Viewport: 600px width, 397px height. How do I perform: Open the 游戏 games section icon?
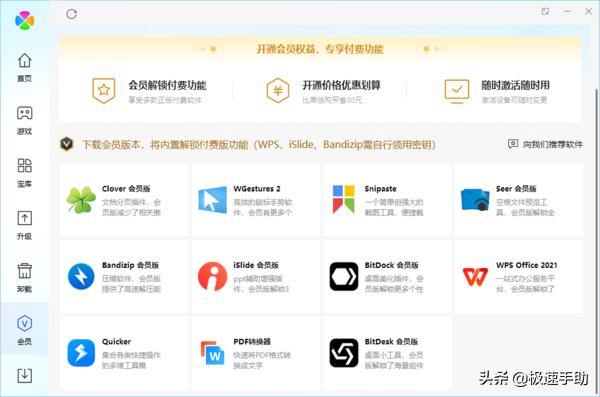click(x=24, y=113)
